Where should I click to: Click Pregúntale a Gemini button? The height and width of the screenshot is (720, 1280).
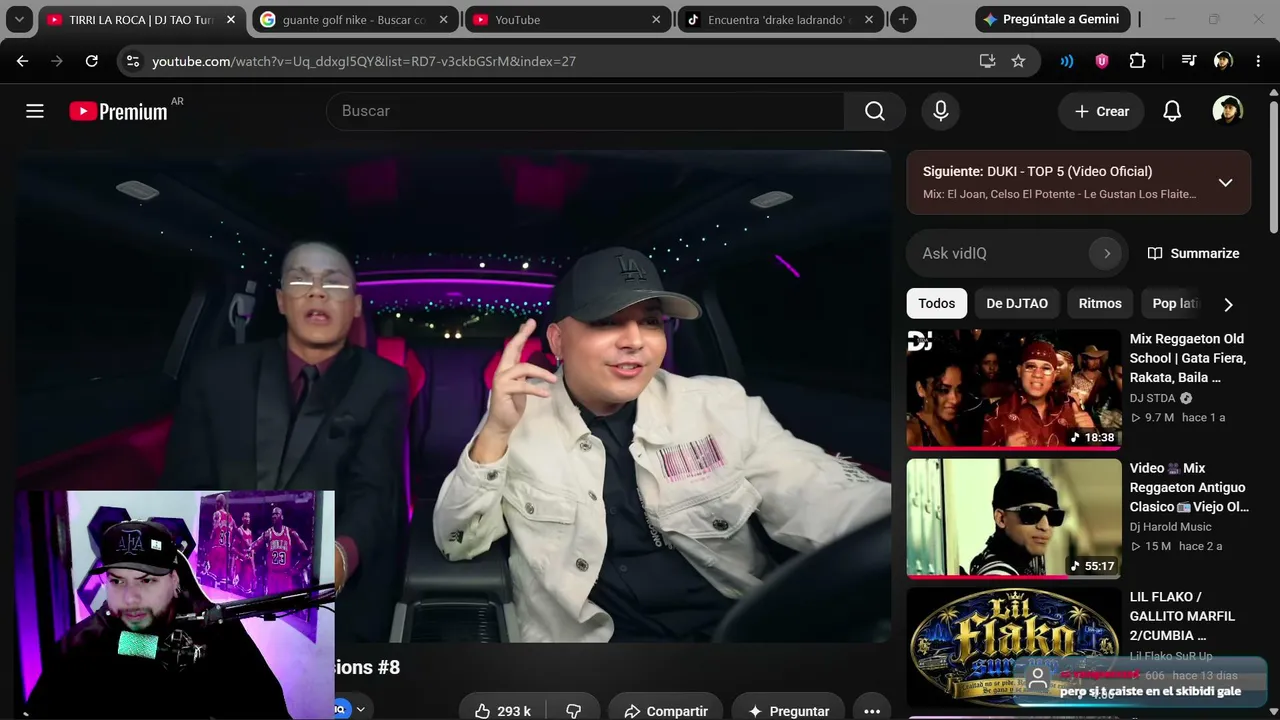[1053, 19]
